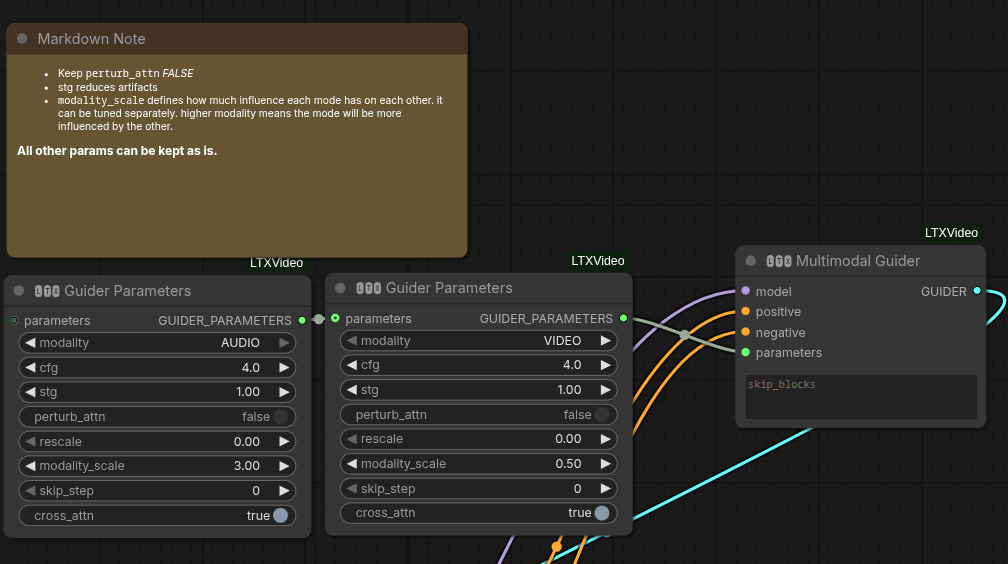1008x564 pixels.
Task: Increase cfg on the AUDIO Guider node
Action: (x=284, y=368)
